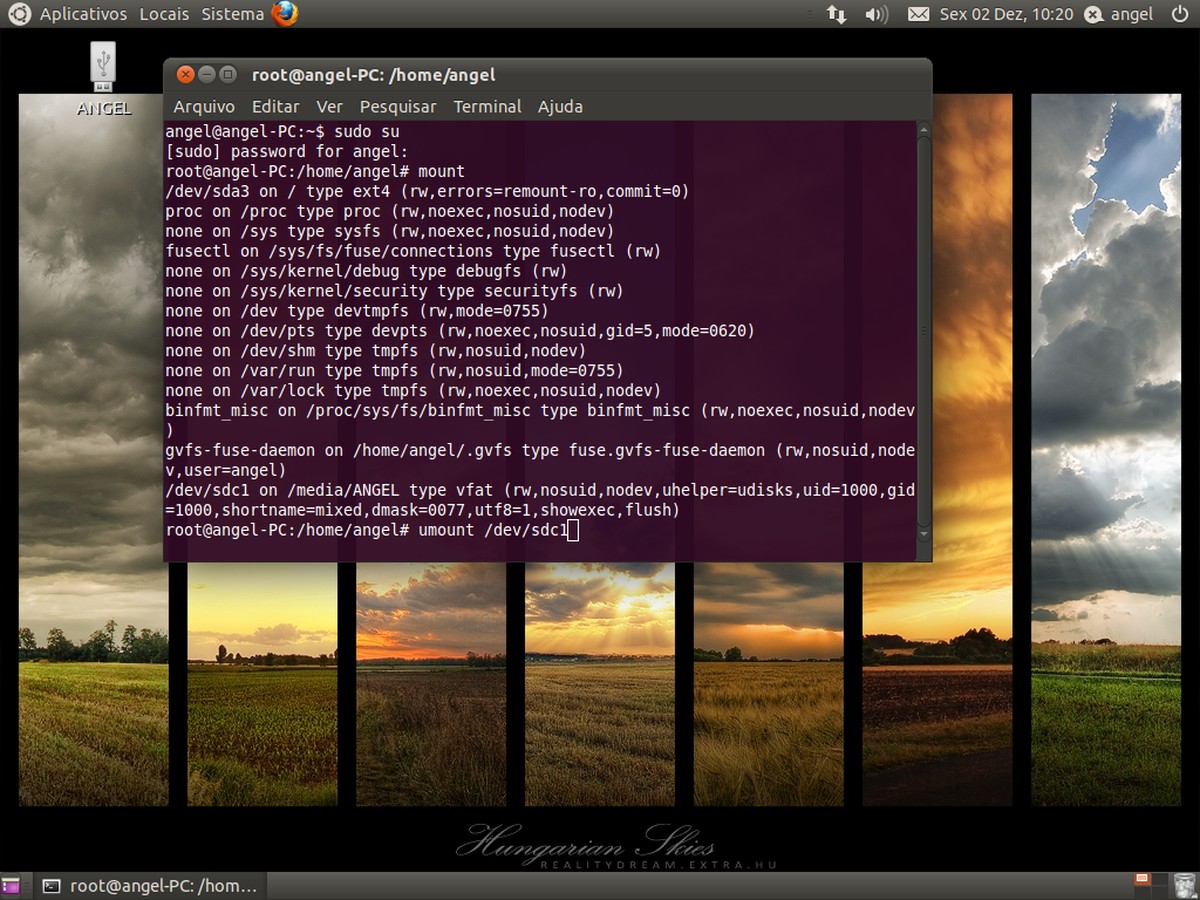Open the sound volume indicator
This screenshot has width=1200, height=900.
(x=876, y=14)
